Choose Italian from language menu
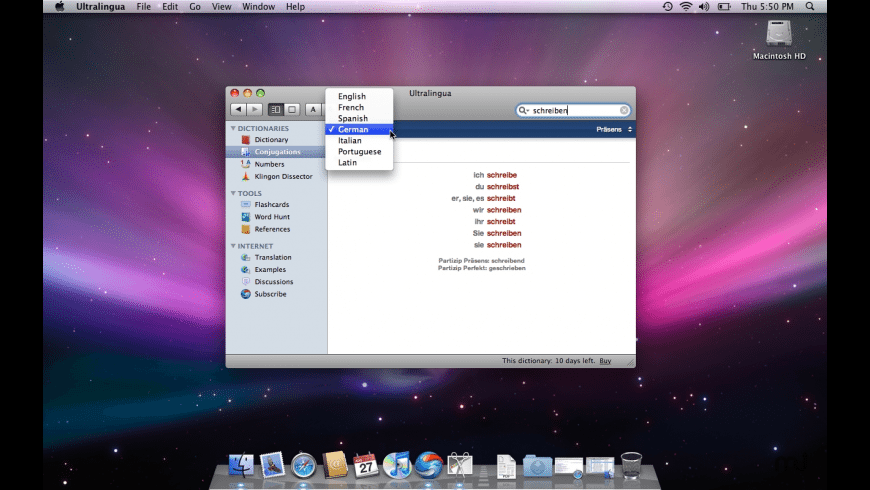Viewport: 870px width, 490px height. click(x=359, y=140)
